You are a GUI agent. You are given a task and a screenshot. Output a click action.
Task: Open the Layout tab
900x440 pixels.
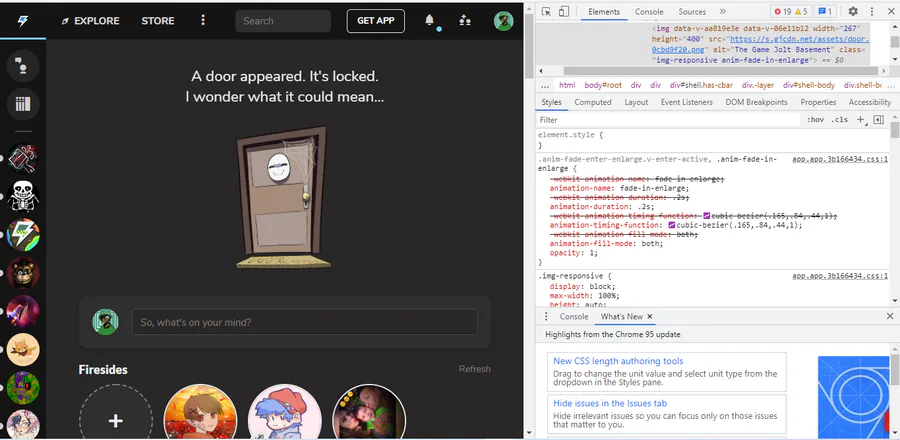click(636, 102)
